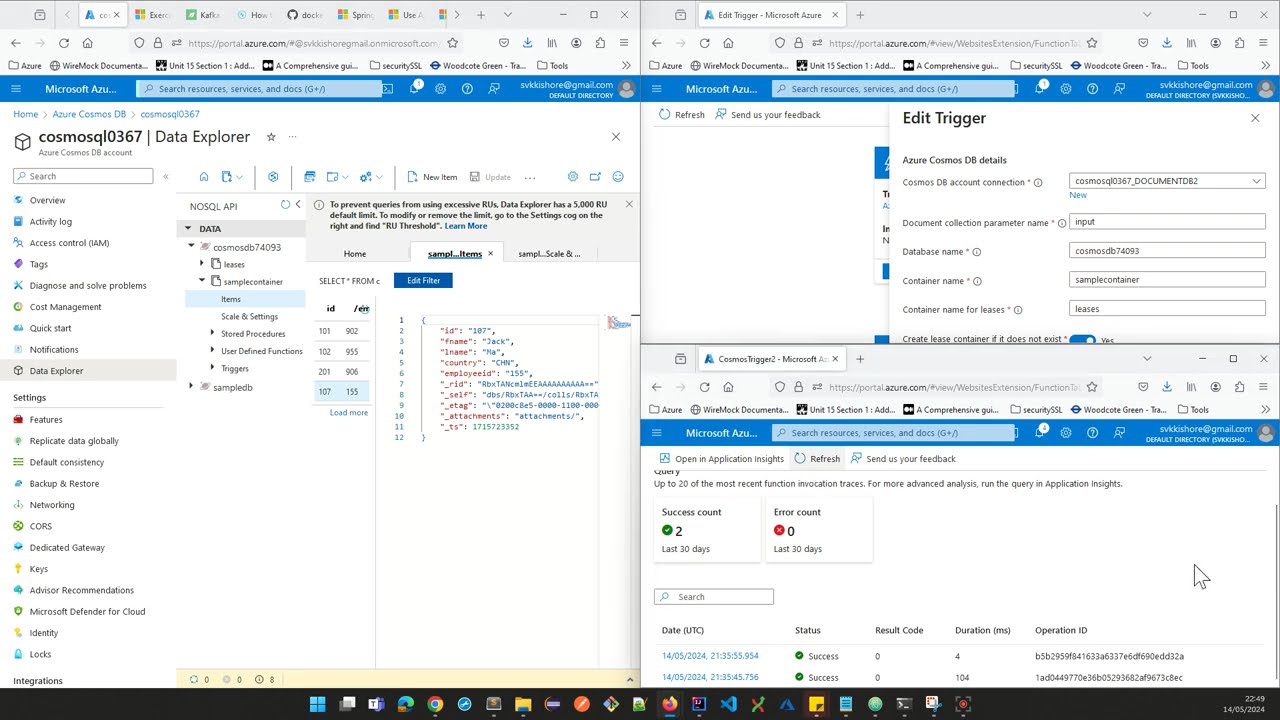Viewport: 1280px width, 720px height.
Task: Click Open in Application Insights
Action: pyautogui.click(x=721, y=459)
